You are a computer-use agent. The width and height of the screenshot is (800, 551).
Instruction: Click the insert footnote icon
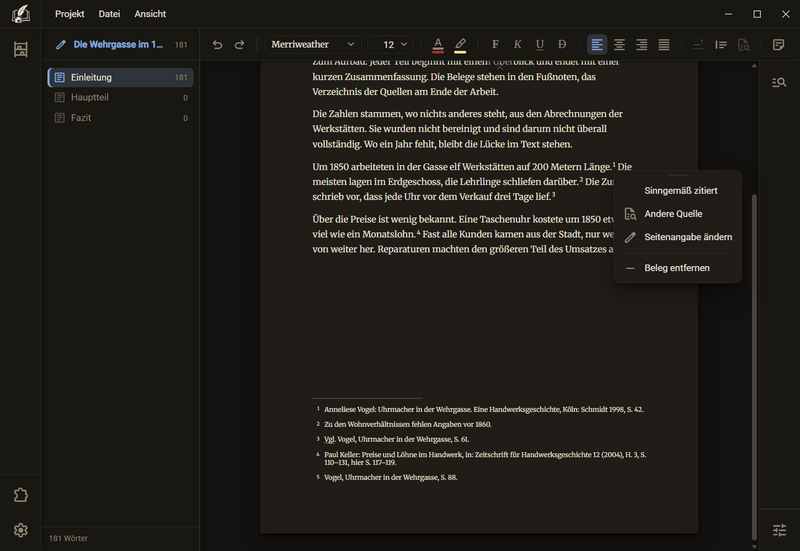pos(698,44)
